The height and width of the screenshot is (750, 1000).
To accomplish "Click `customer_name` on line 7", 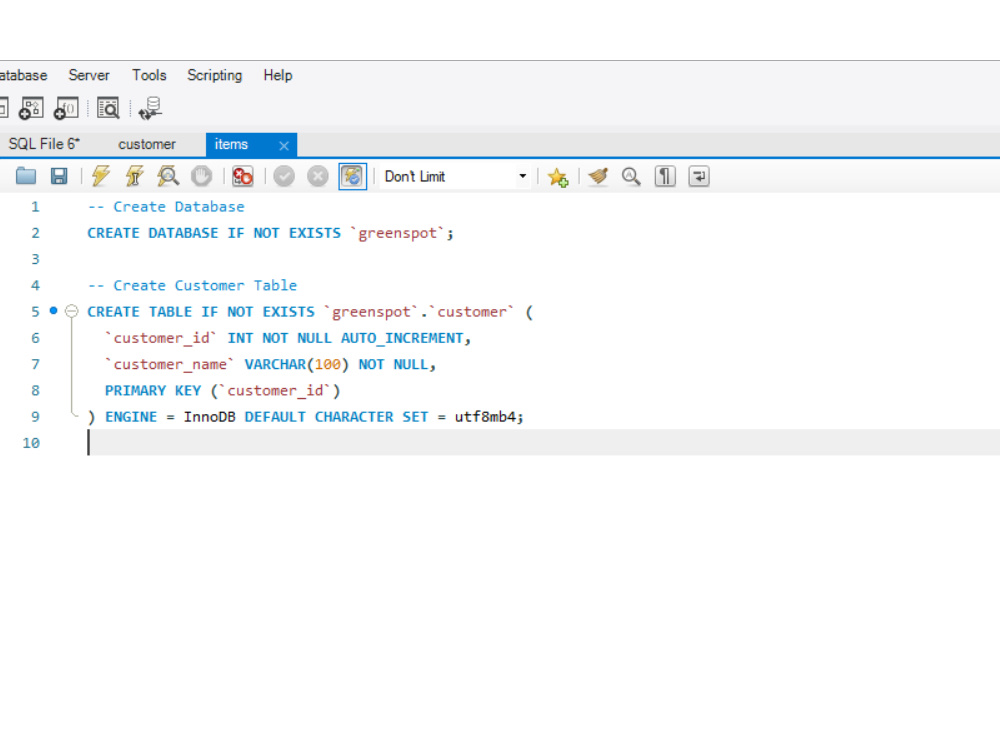I will point(170,364).
